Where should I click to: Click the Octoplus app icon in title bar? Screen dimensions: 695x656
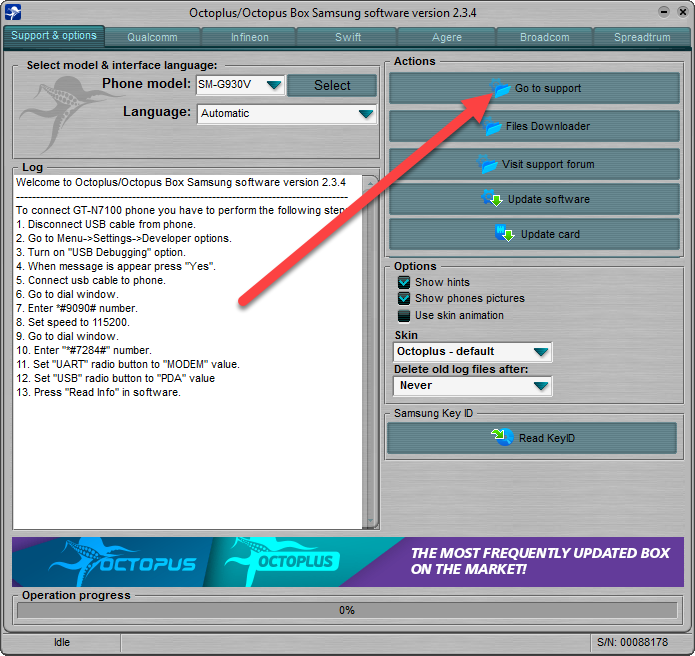[13, 12]
